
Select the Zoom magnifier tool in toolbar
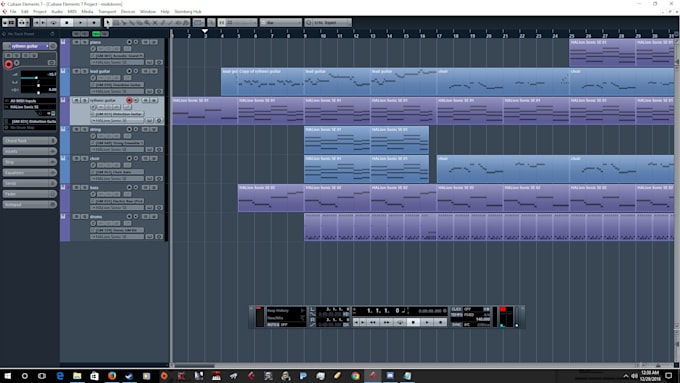[x=147, y=23]
